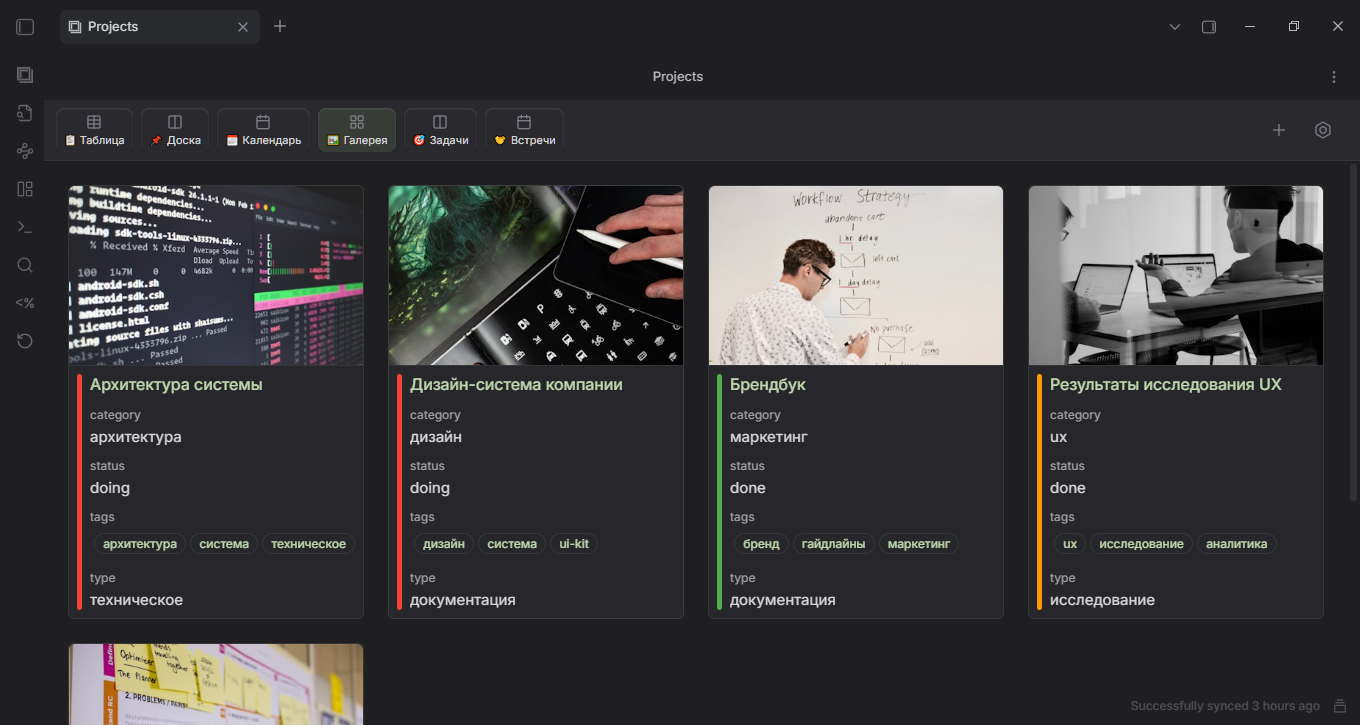Click the система tag on Архитектура системы card
Image resolution: width=1360 pixels, height=725 pixels.
[x=224, y=544]
